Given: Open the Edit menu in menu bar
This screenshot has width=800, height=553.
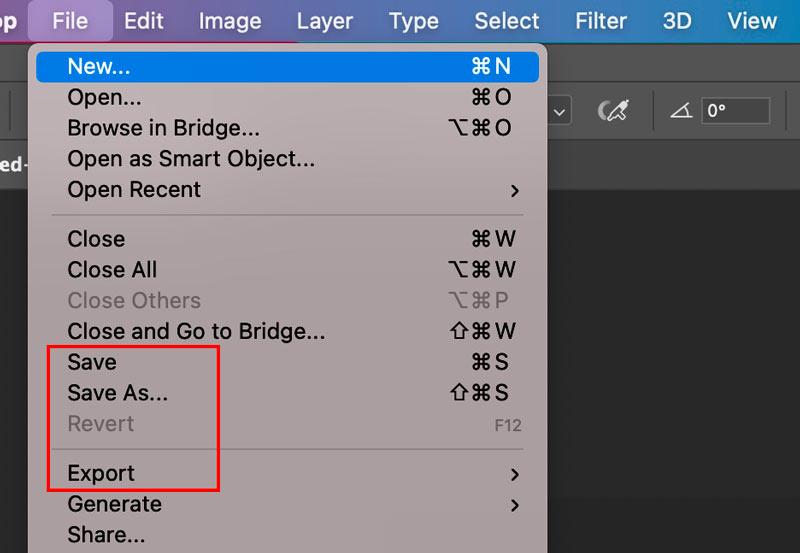Looking at the screenshot, I should pyautogui.click(x=145, y=21).
